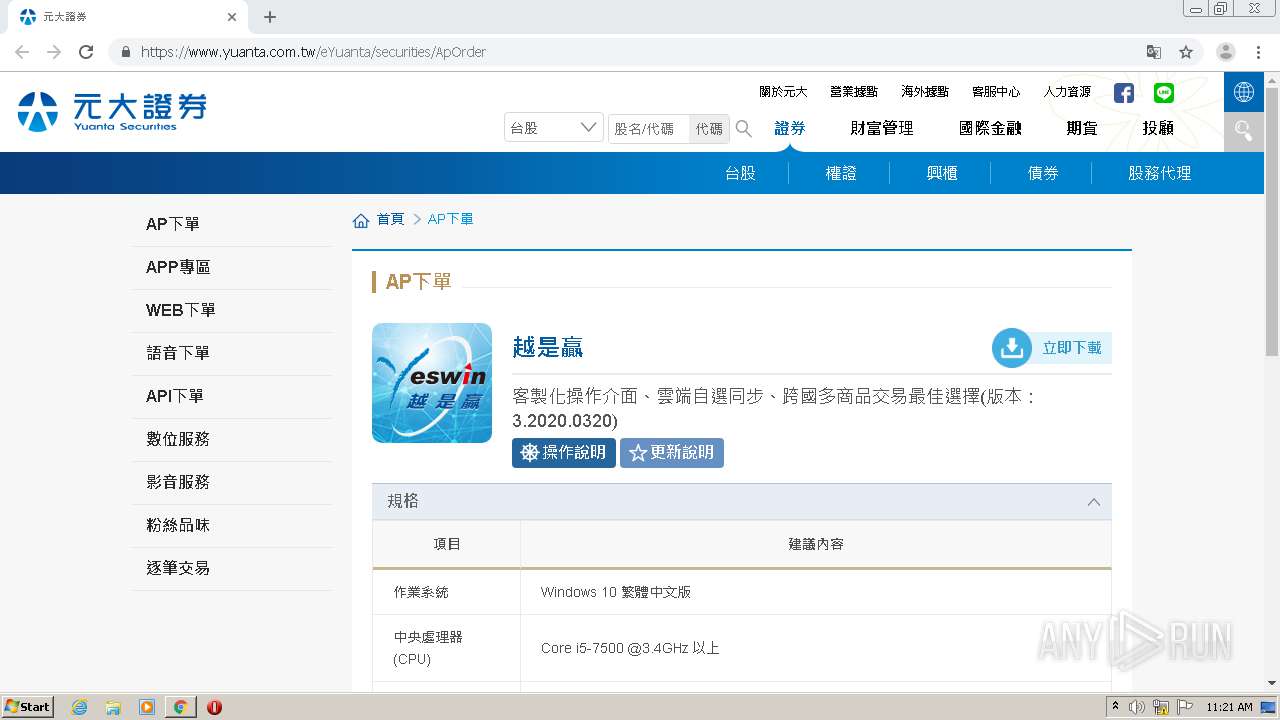The width and height of the screenshot is (1280, 720).
Task: Open file explorer from taskbar
Action: (113, 707)
